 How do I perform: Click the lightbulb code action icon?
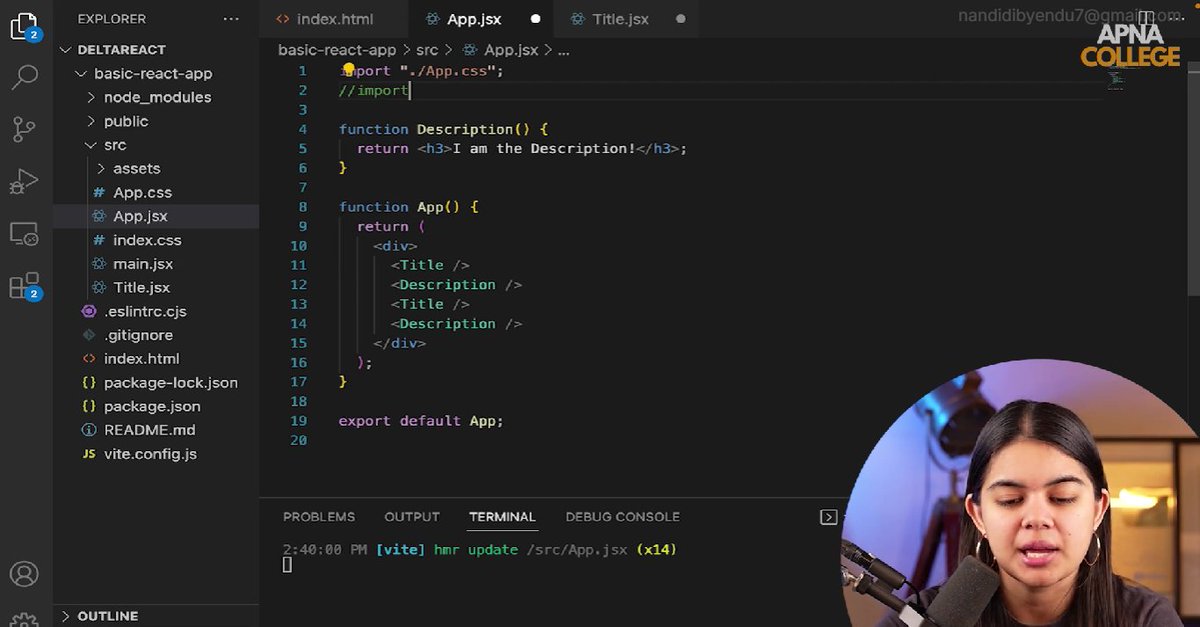pyautogui.click(x=348, y=70)
